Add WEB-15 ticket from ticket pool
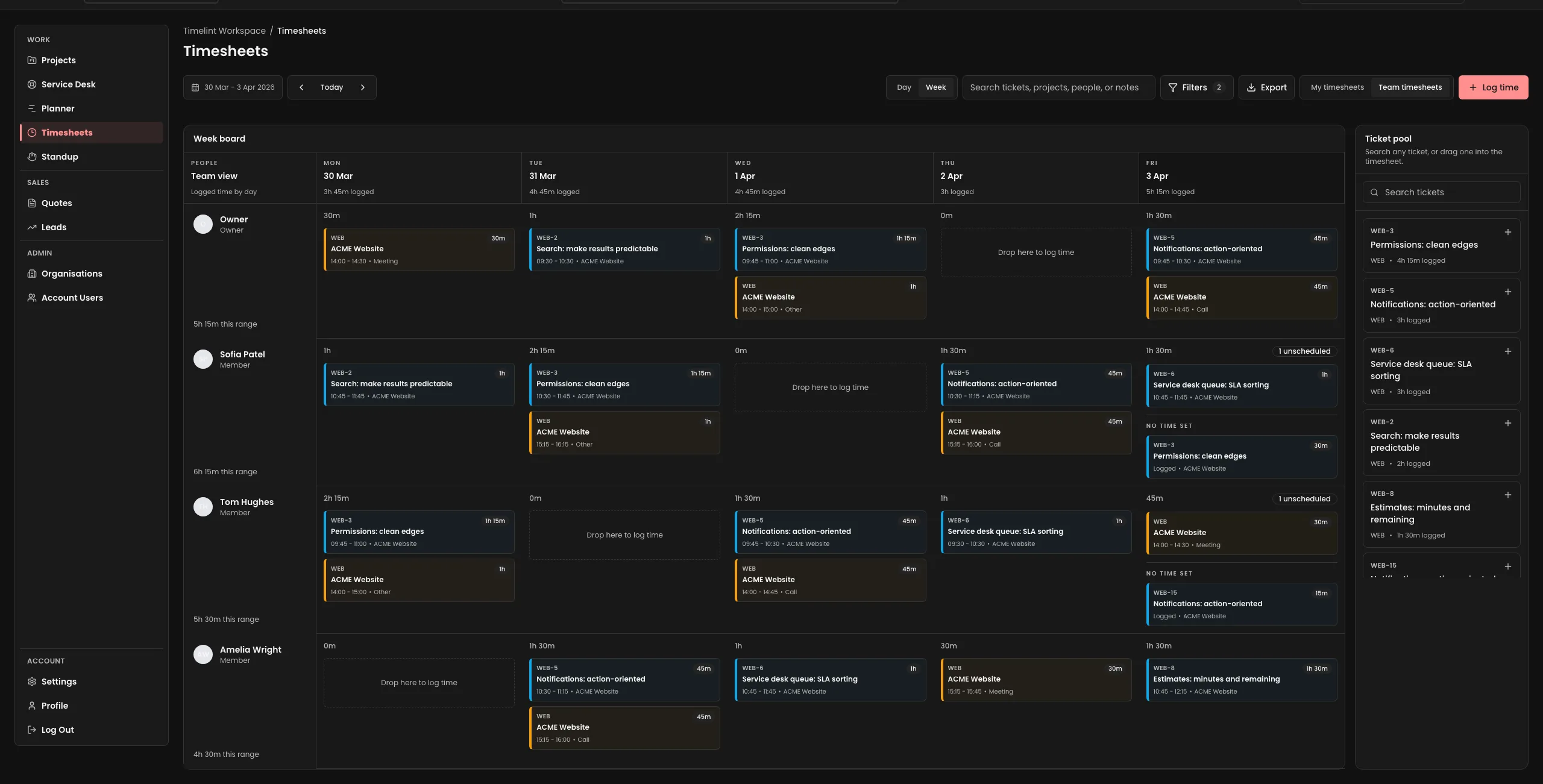 (1507, 566)
